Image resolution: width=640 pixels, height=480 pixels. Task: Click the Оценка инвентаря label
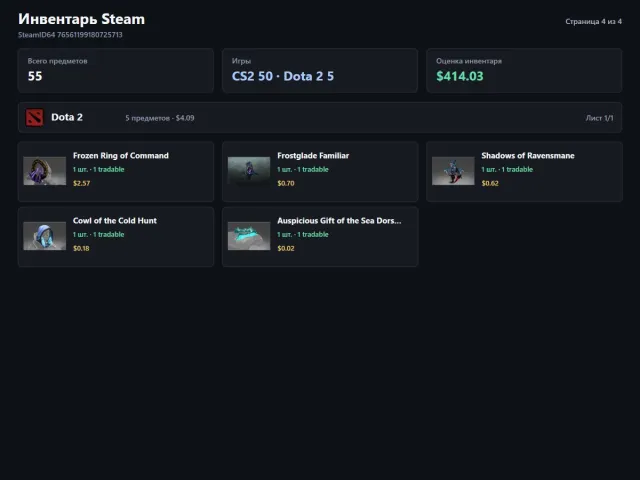click(469, 61)
